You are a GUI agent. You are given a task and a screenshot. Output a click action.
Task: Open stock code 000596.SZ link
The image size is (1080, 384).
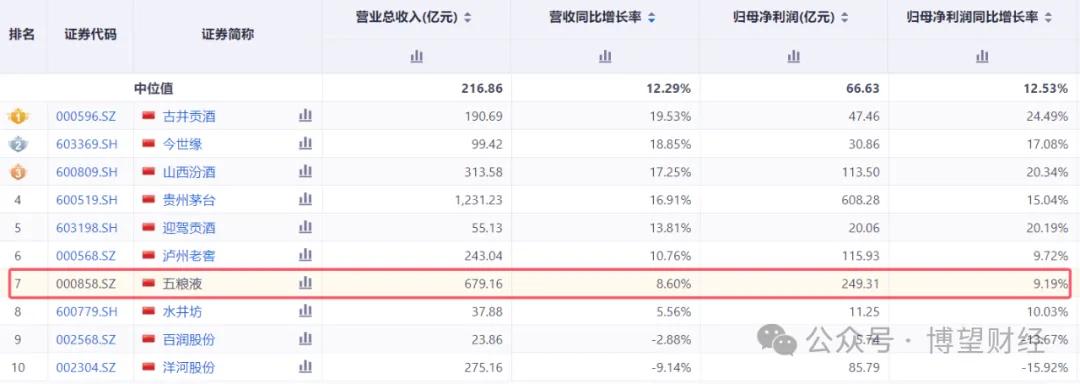(86, 116)
